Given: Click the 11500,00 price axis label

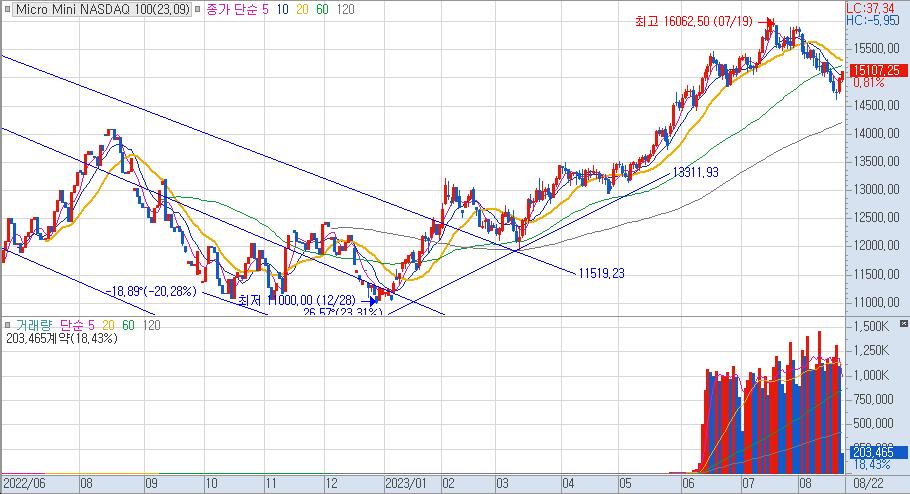Looking at the screenshot, I should pos(876,274).
